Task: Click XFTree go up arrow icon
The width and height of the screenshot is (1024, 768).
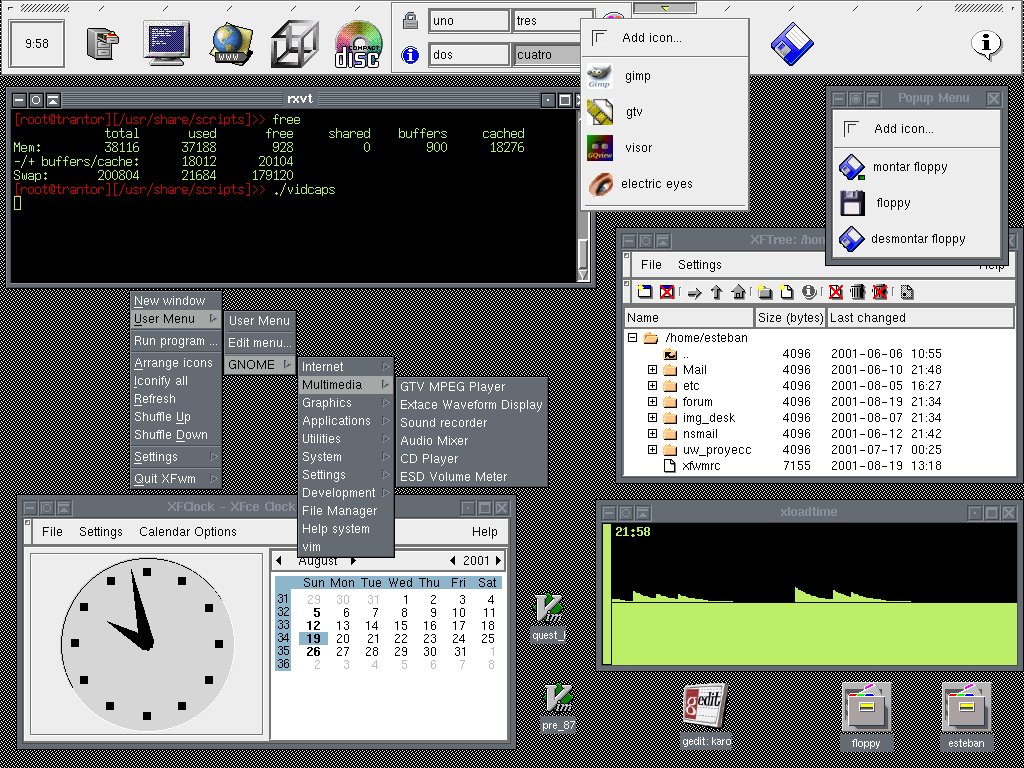Action: [716, 292]
